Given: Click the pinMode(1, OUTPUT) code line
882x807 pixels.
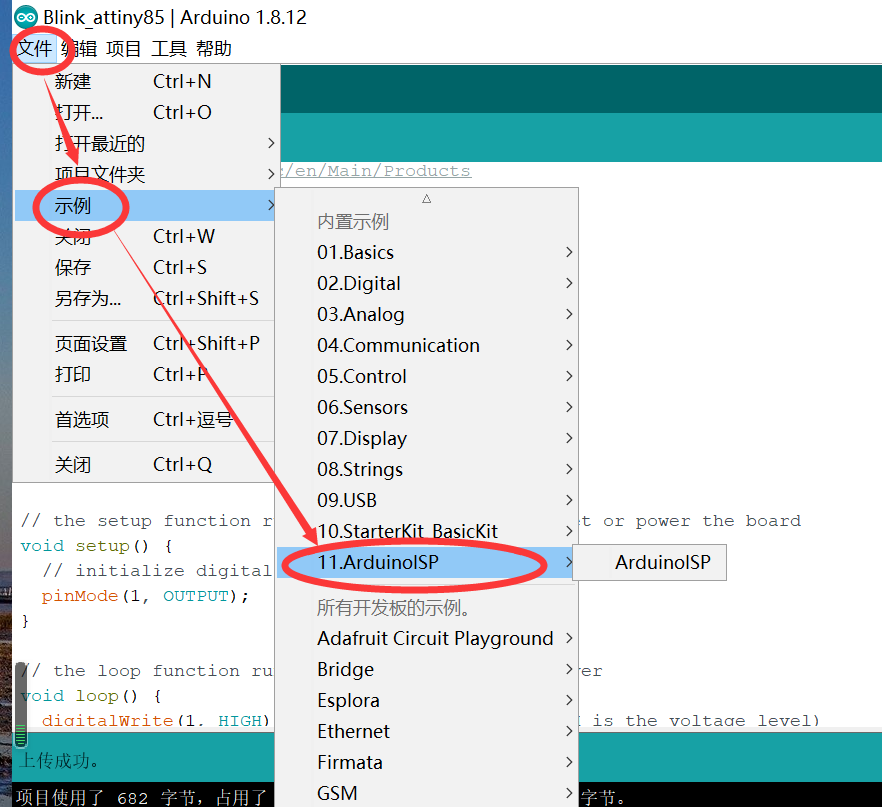Looking at the screenshot, I should [145, 596].
